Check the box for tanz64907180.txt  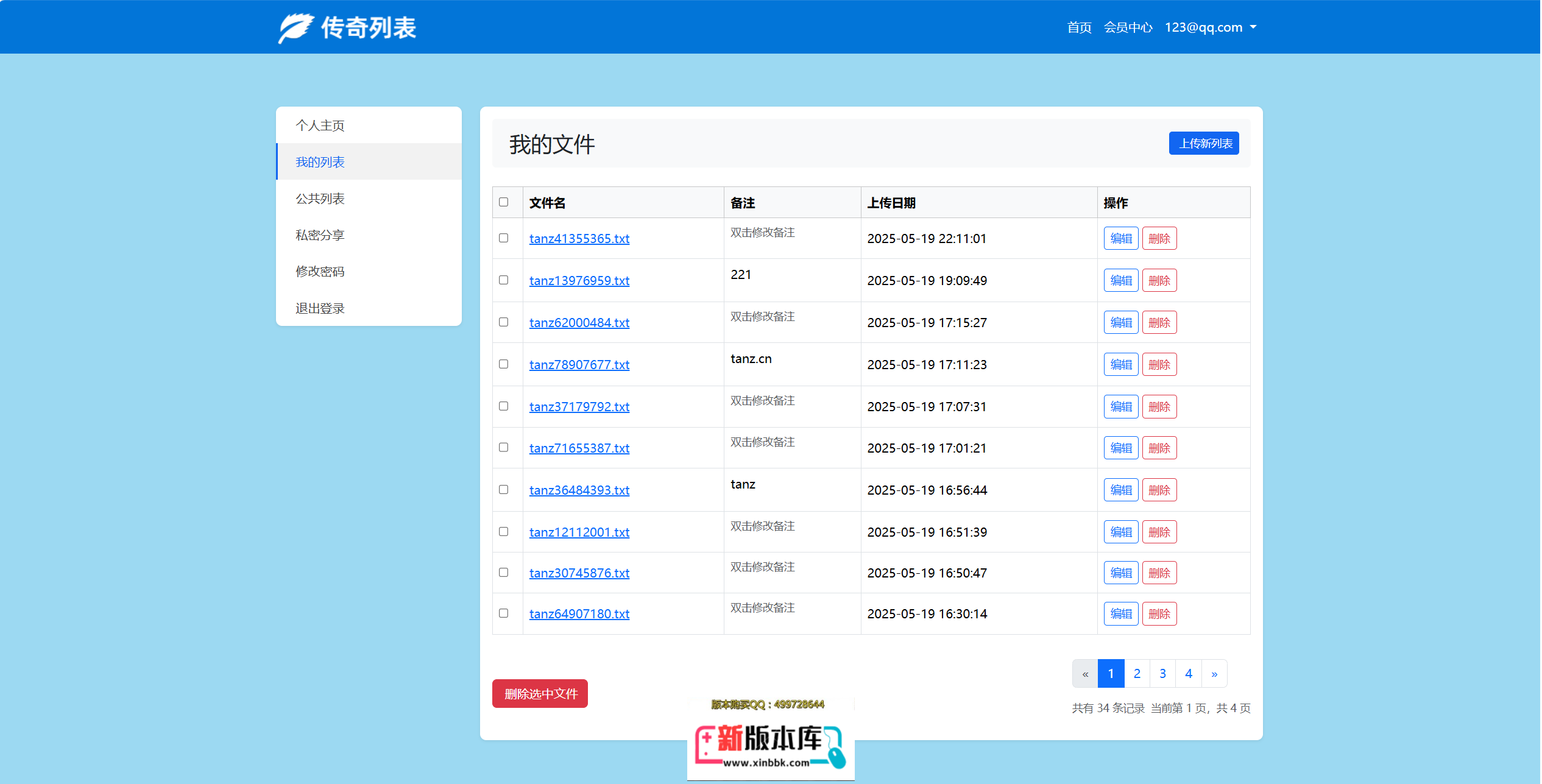tap(504, 613)
